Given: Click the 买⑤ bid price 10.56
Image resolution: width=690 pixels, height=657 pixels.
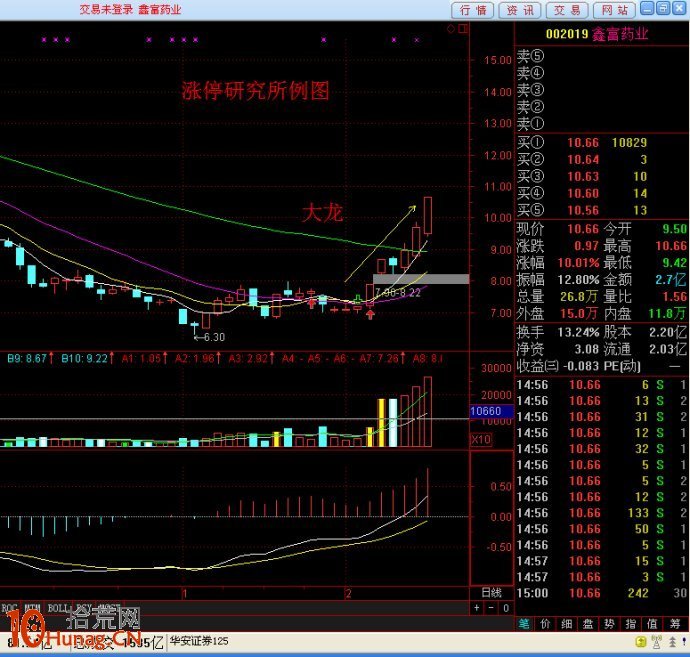Looking at the screenshot, I should tap(583, 210).
